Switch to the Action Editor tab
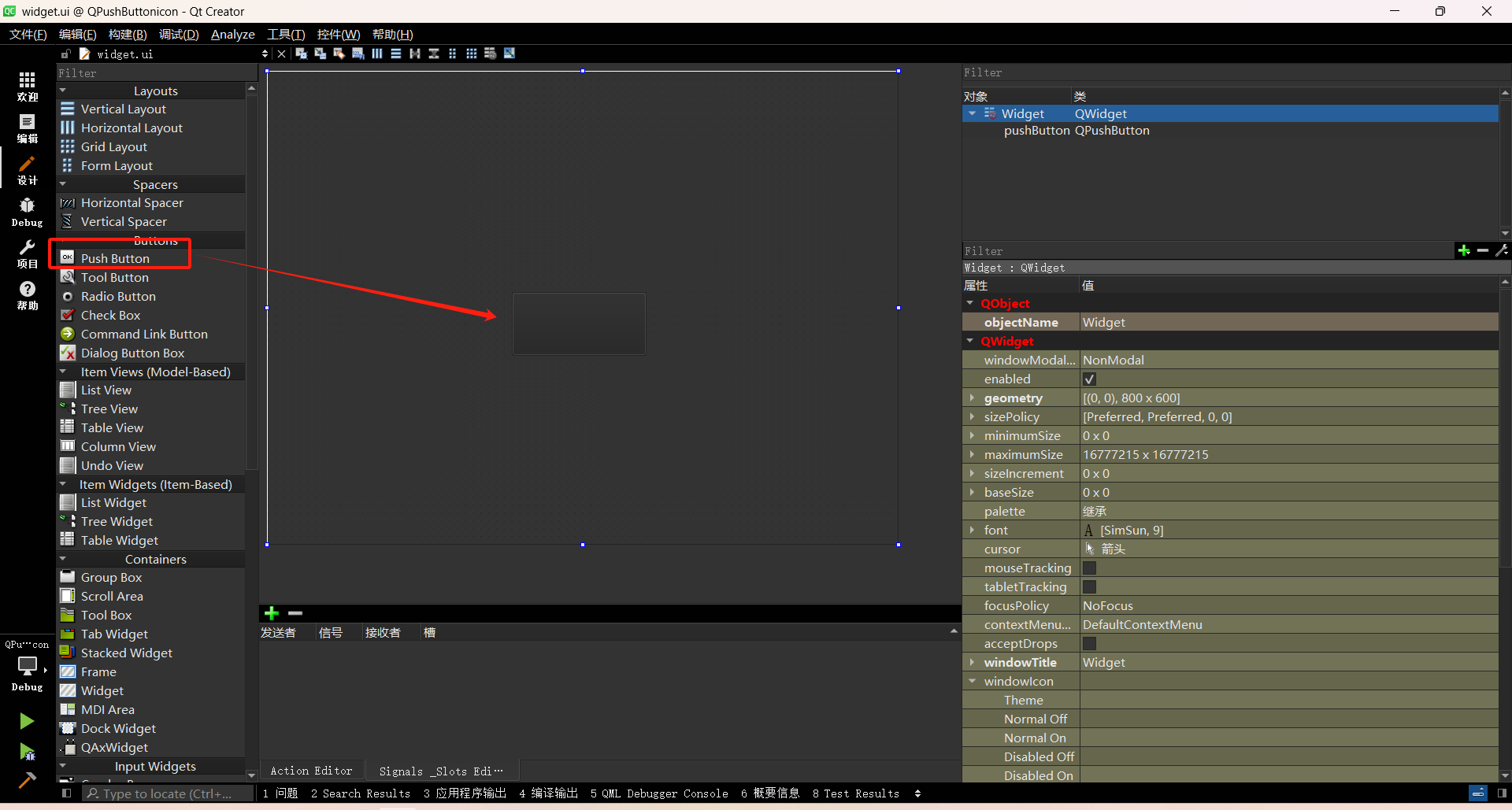1512x810 pixels. click(311, 771)
